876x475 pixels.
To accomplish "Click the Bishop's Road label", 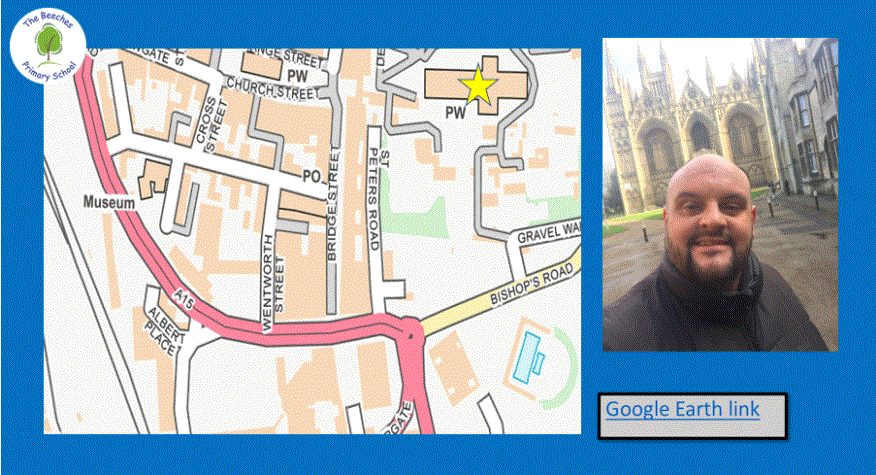I will 532,284.
